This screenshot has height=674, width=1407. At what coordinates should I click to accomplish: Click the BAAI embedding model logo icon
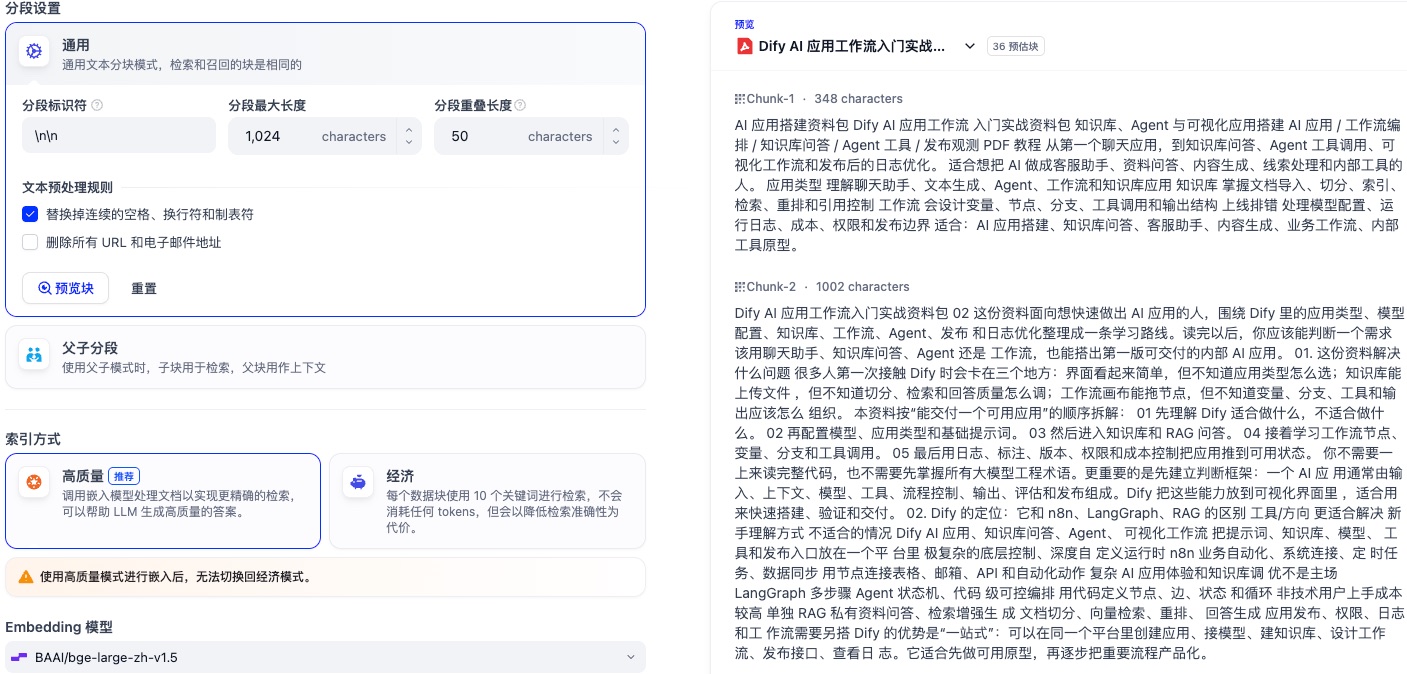(x=19, y=657)
